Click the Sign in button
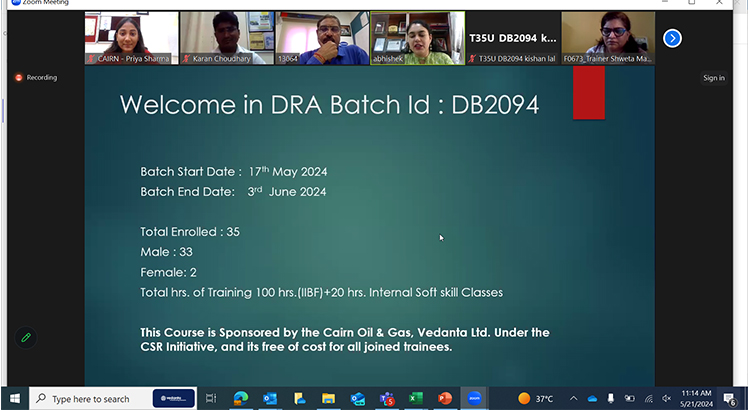 pos(714,78)
